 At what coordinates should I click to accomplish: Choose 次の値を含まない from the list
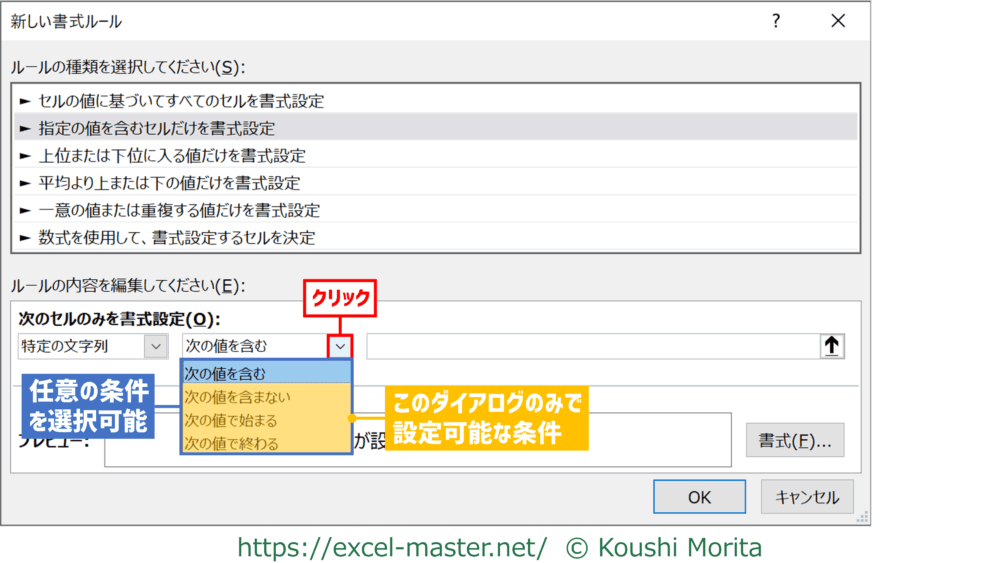[266, 397]
